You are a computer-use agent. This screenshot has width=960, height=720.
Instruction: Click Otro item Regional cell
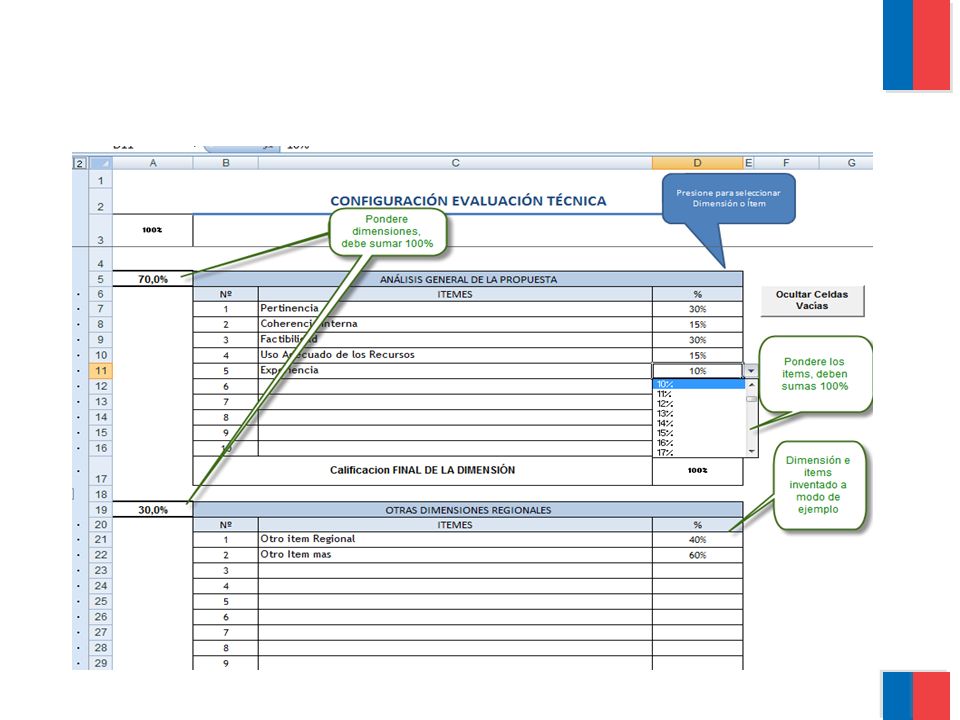tap(455, 539)
